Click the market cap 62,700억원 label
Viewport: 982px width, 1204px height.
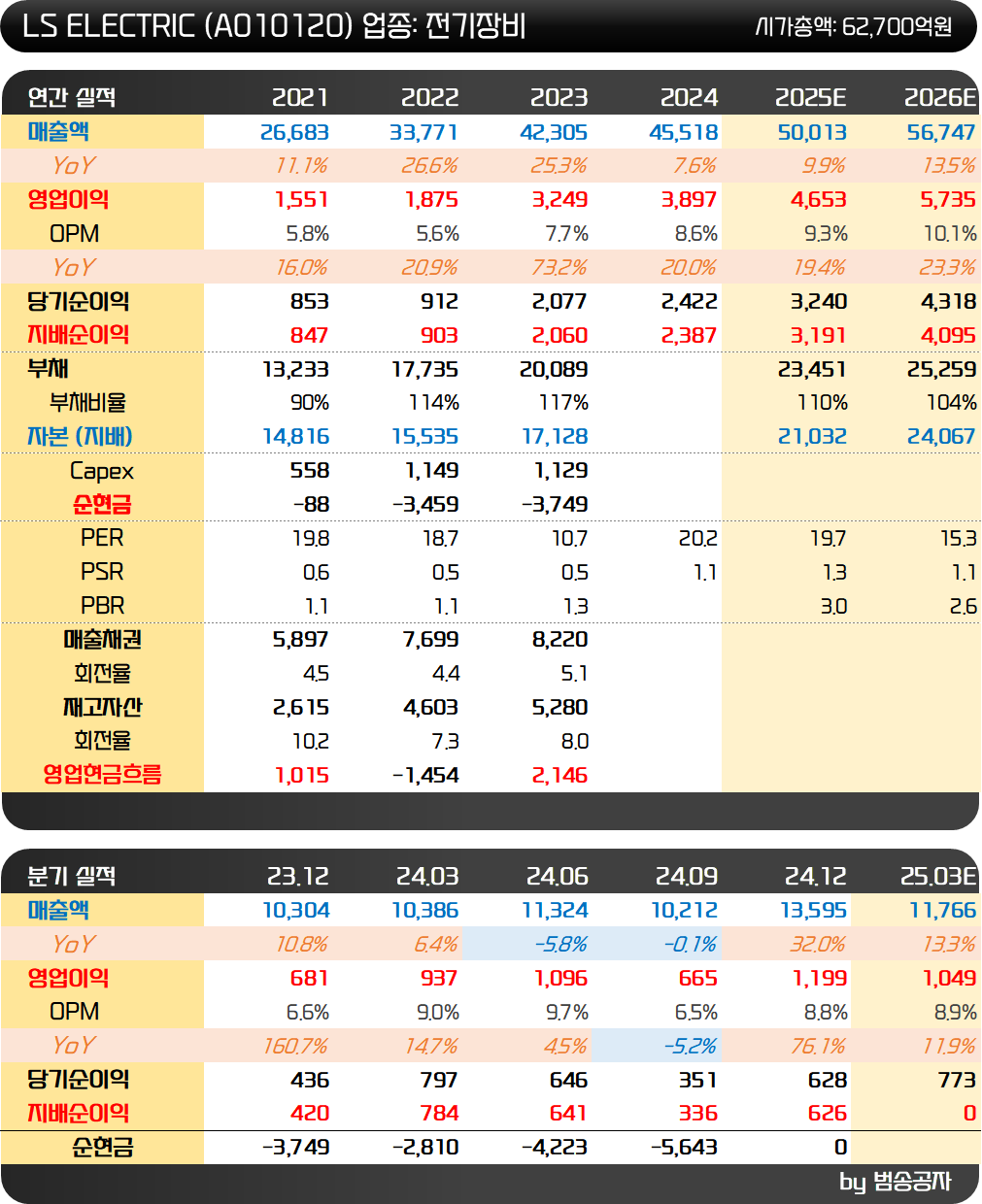(x=853, y=26)
